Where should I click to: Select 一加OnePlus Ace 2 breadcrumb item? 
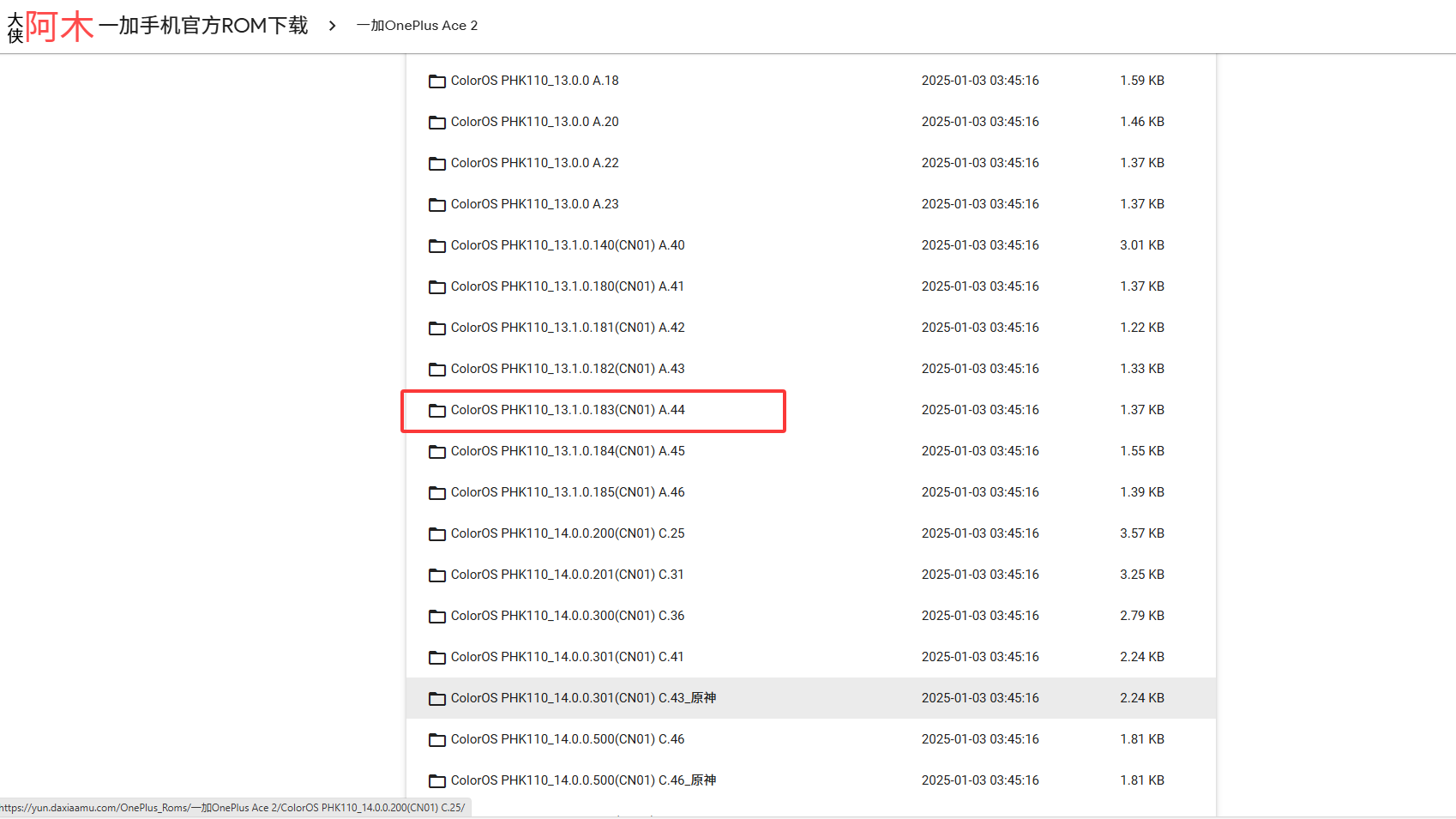pyautogui.click(x=418, y=26)
